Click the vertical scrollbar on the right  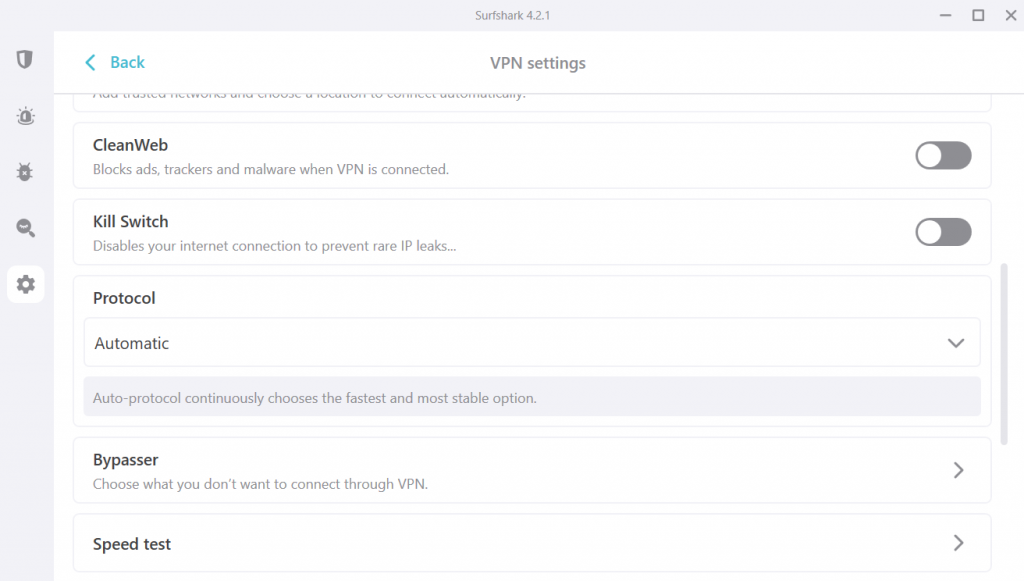point(1004,350)
